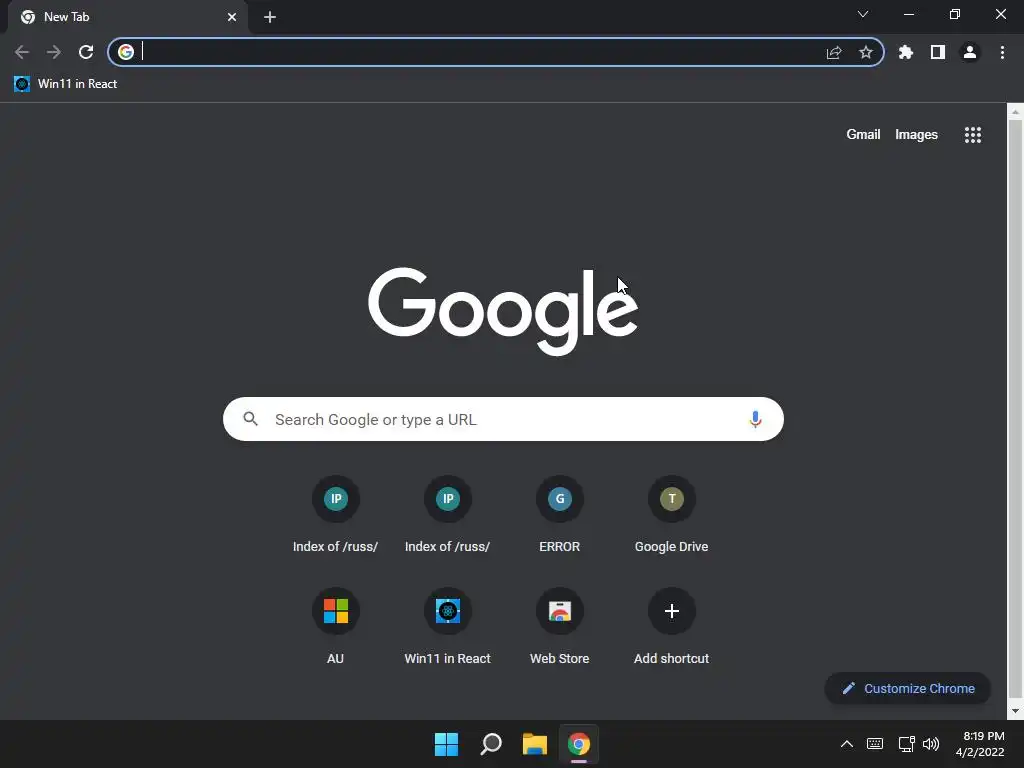The width and height of the screenshot is (1024, 768).
Task: Open the Extensions puzzle icon
Action: (906, 52)
